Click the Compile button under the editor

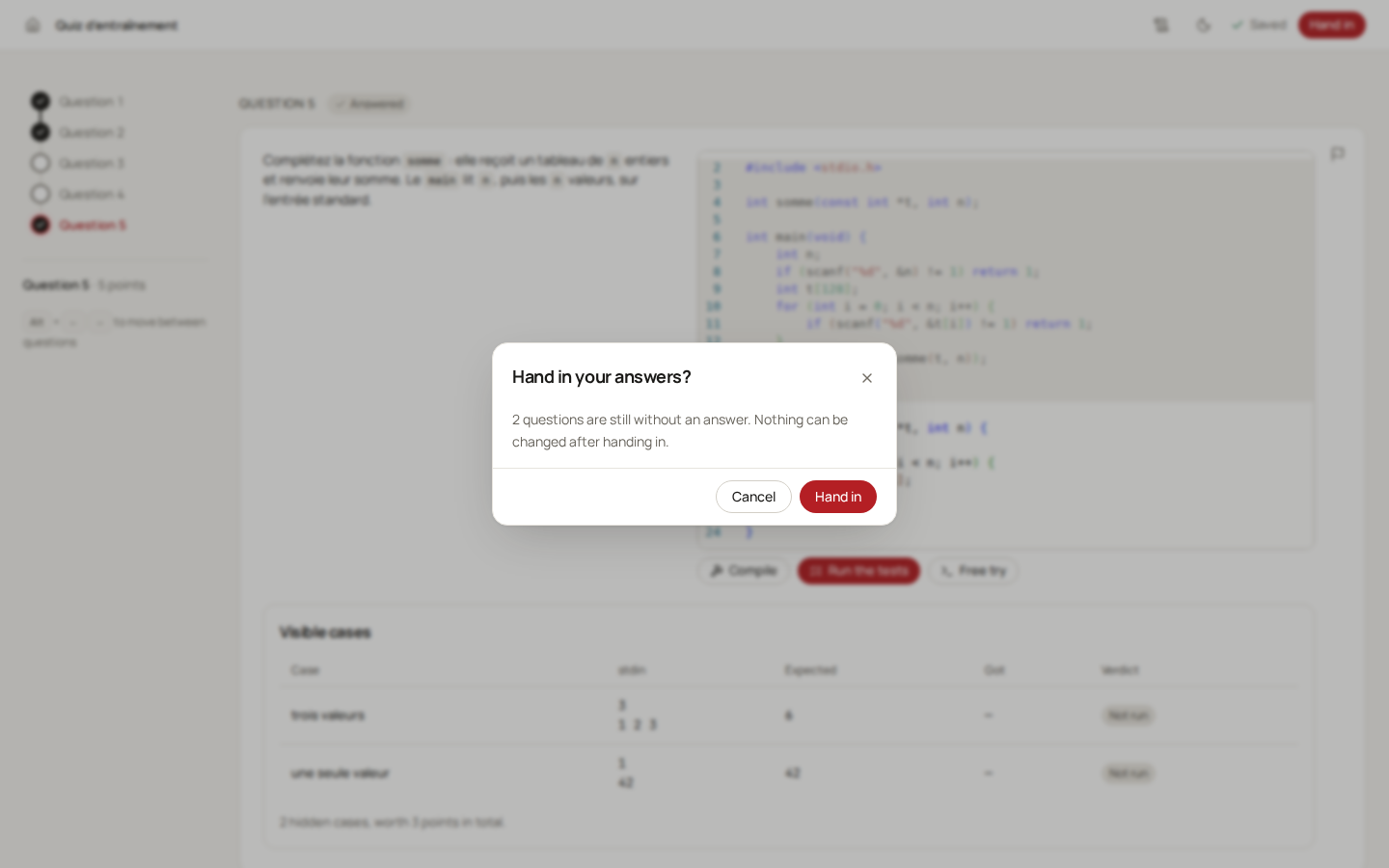(x=744, y=571)
